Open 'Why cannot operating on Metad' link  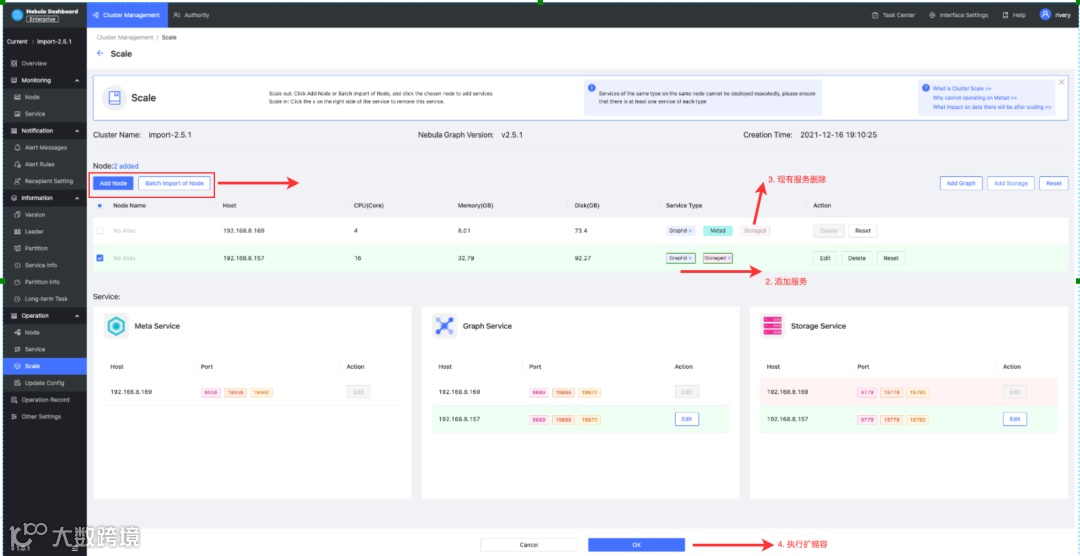click(974, 98)
